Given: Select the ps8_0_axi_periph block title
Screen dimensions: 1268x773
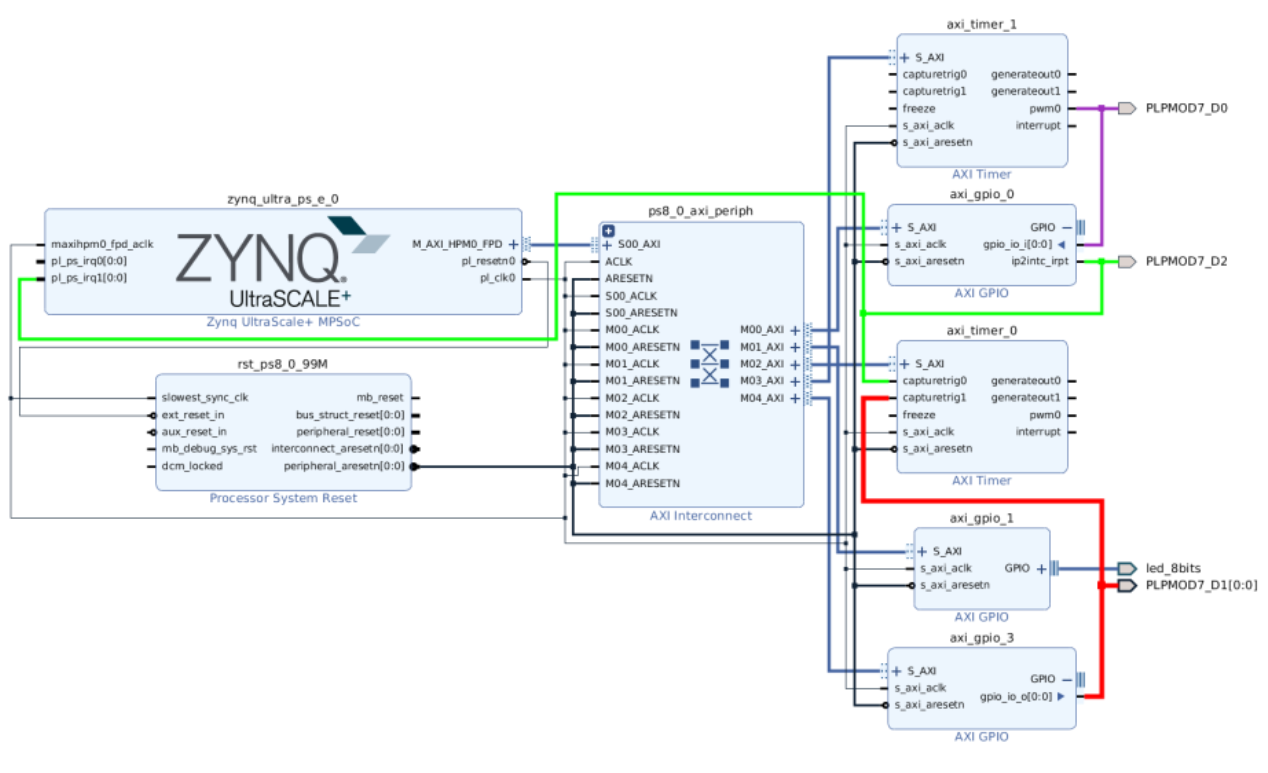Looking at the screenshot, I should pos(700,212).
